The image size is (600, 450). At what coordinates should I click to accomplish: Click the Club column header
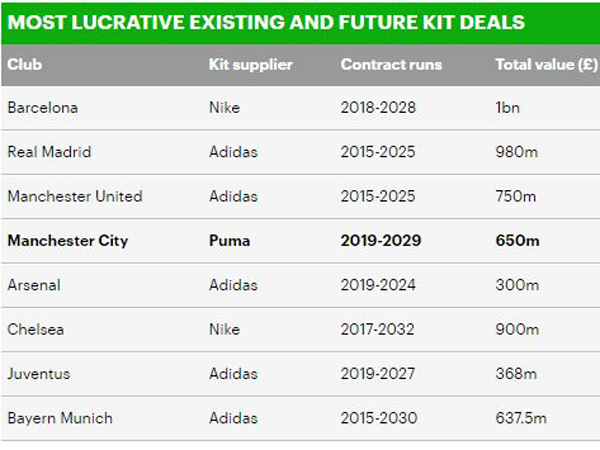tap(24, 65)
